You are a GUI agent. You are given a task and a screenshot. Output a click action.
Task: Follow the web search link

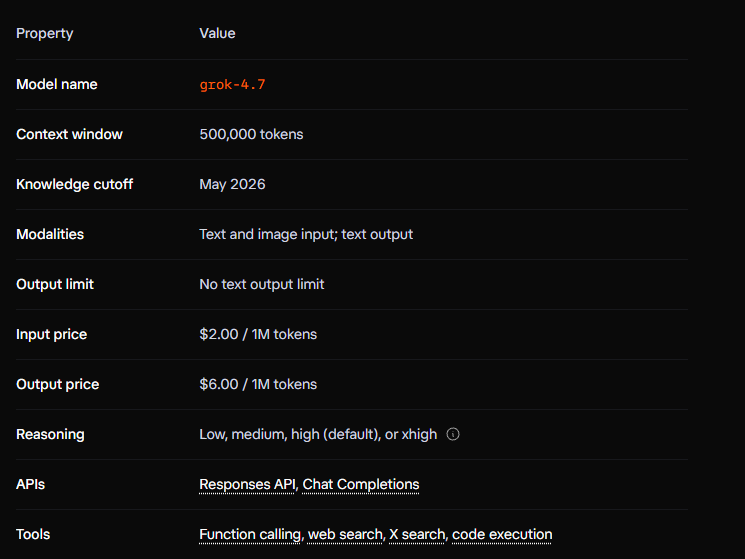[345, 535]
